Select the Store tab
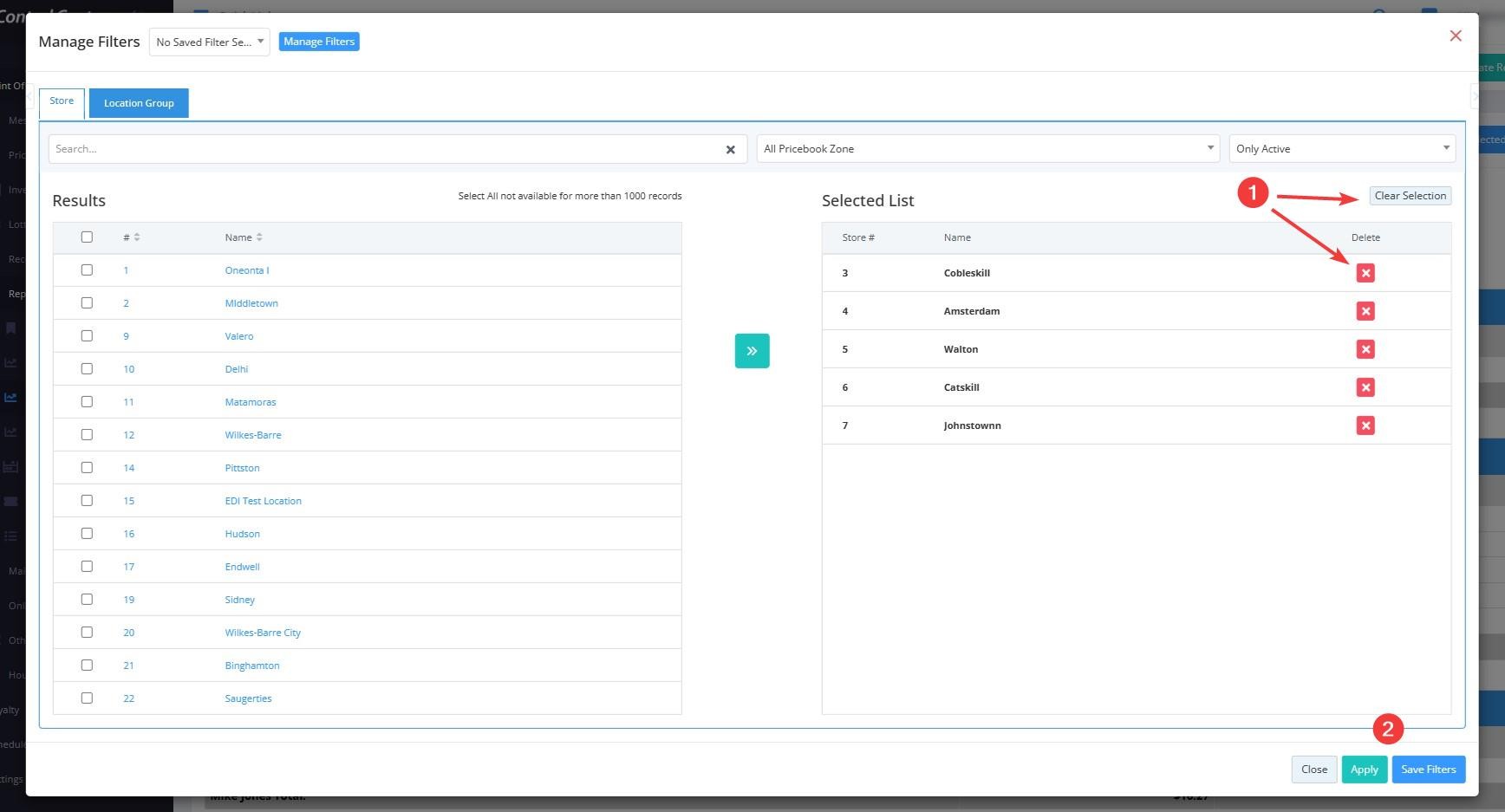The image size is (1505, 812). [x=62, y=101]
